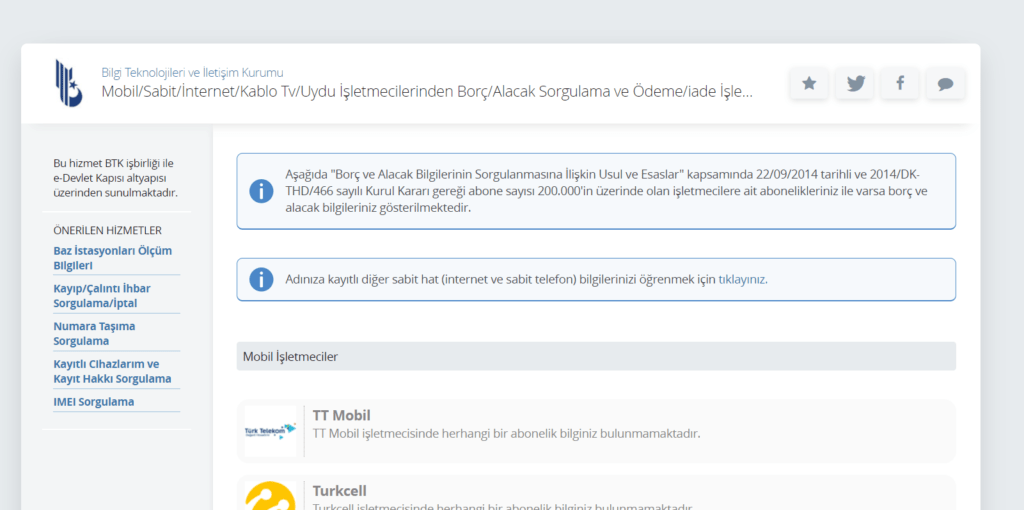Select IMEI Sorgulama in the sidebar
This screenshot has width=1024, height=510.
pyautogui.click(x=93, y=402)
